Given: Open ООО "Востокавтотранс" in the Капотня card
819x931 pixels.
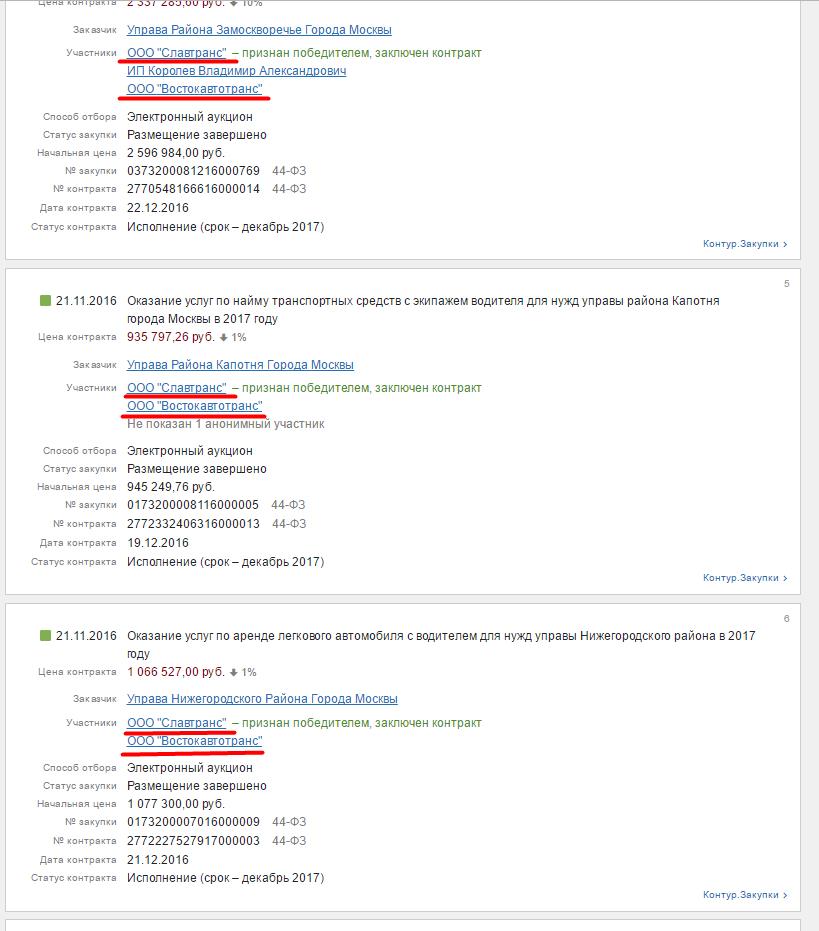Looking at the screenshot, I should (x=194, y=406).
